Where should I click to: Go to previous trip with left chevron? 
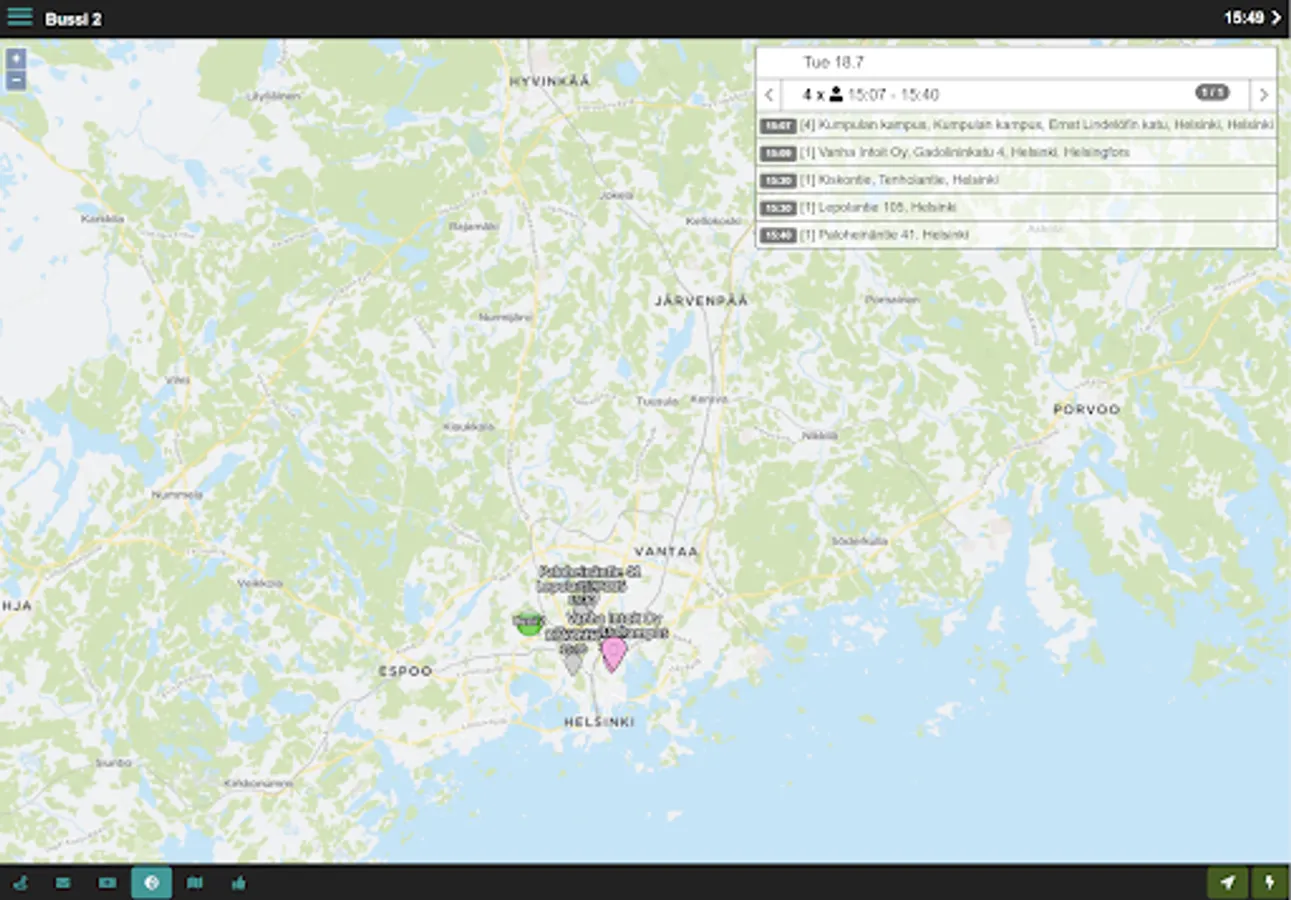pos(769,95)
